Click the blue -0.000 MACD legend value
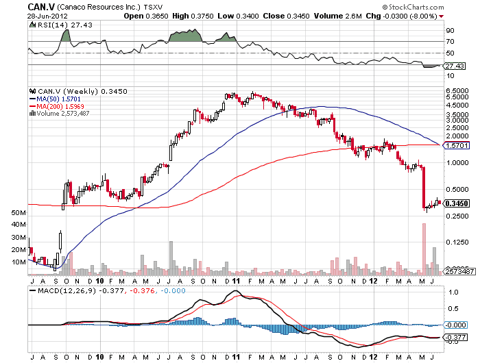The width and height of the screenshot is (480, 363). (173, 291)
